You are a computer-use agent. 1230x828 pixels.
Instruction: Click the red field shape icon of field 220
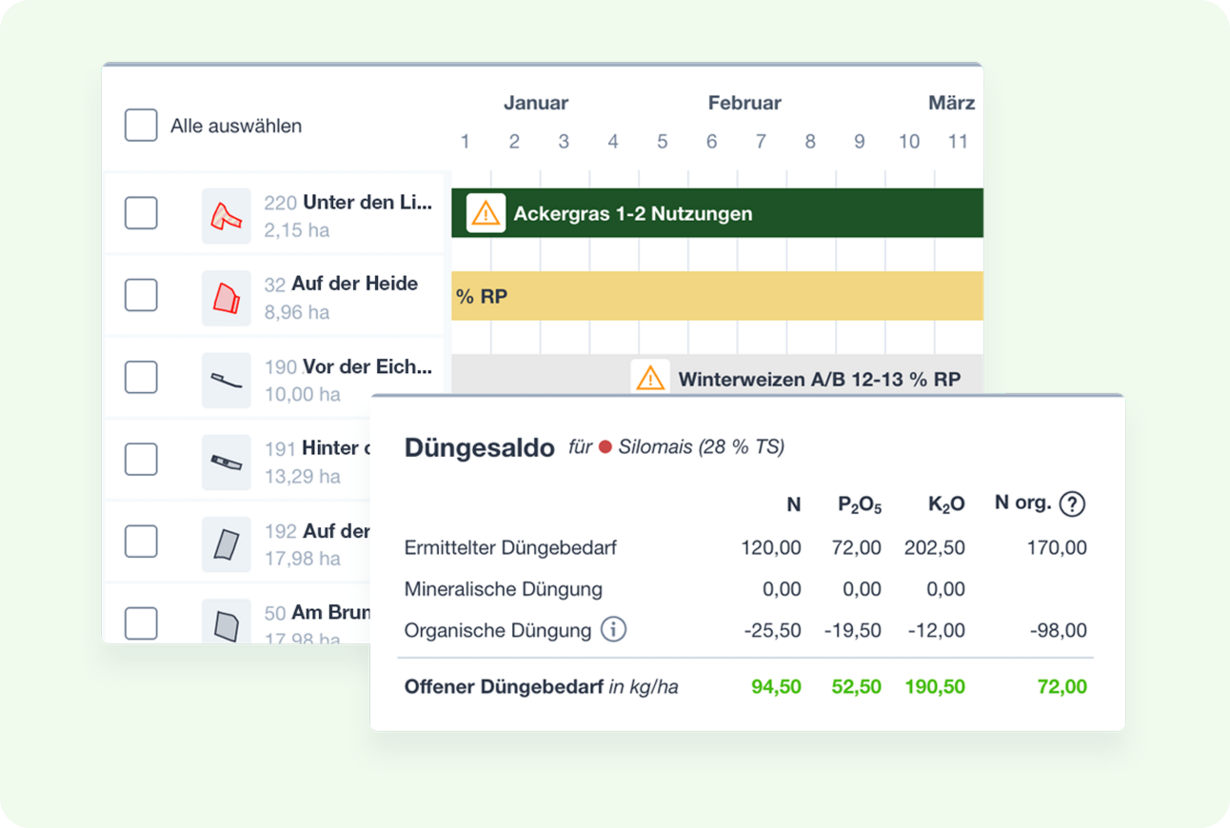pos(226,216)
